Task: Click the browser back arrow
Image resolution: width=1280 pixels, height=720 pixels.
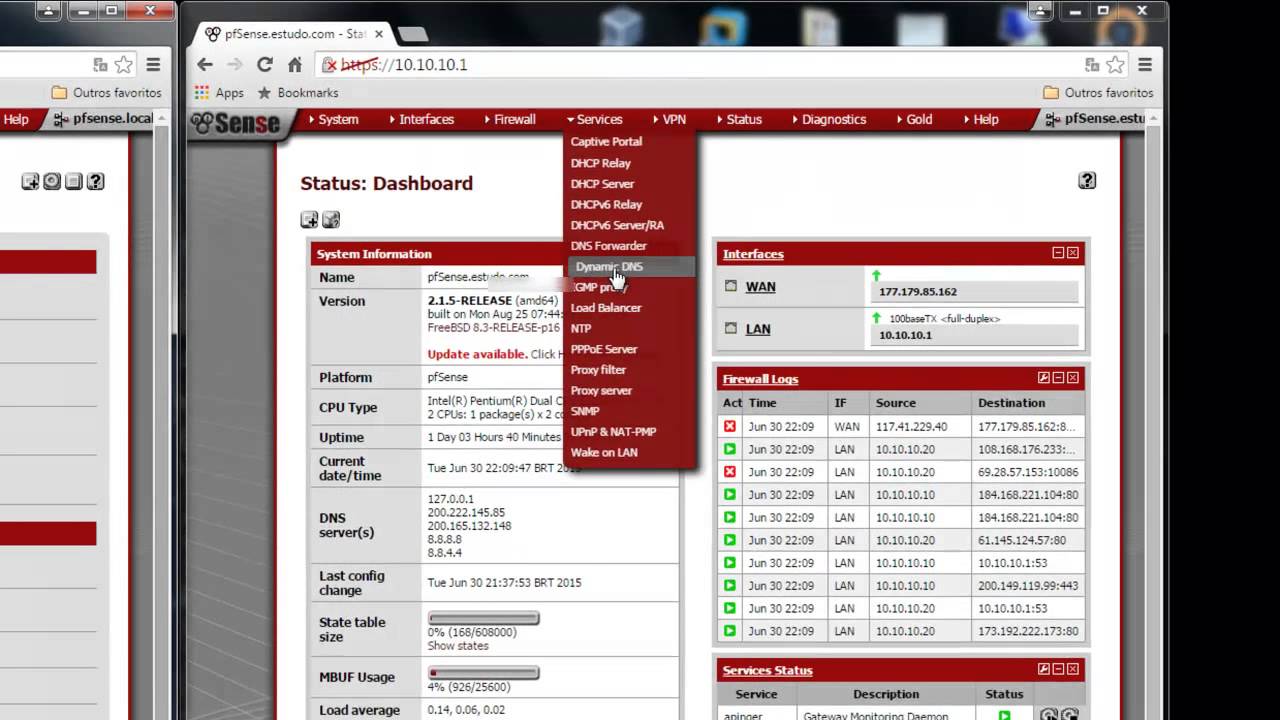Action: pyautogui.click(x=205, y=64)
